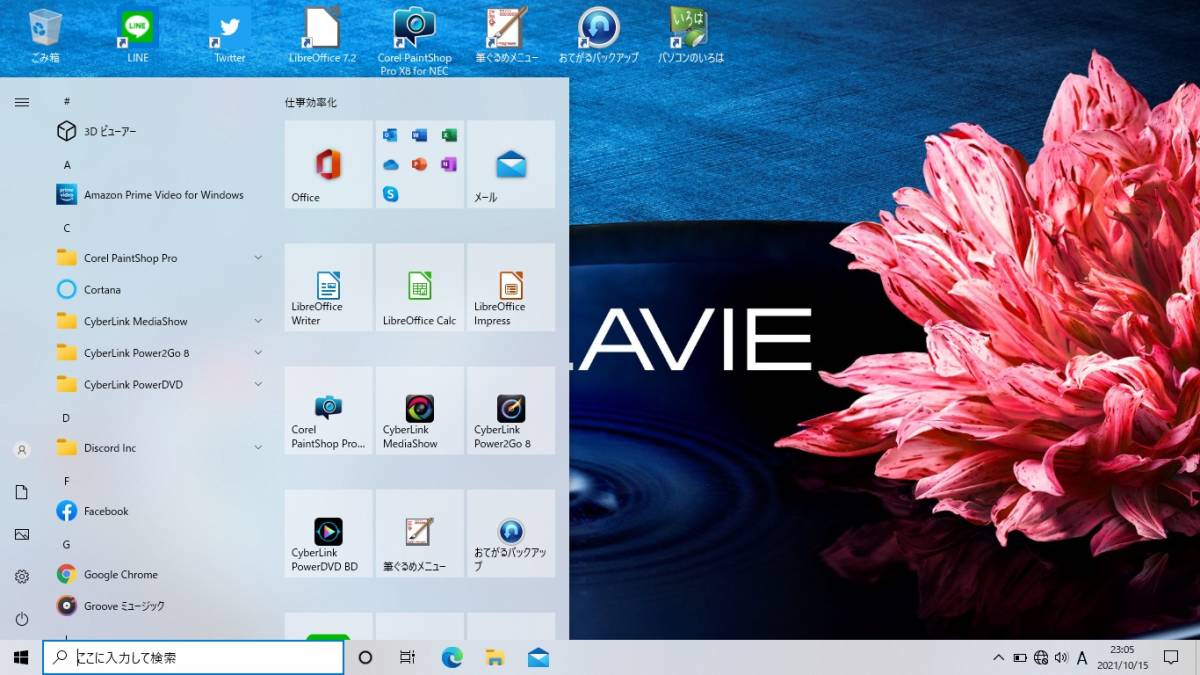
Task: Open Action Center notifications
Action: [1171, 657]
